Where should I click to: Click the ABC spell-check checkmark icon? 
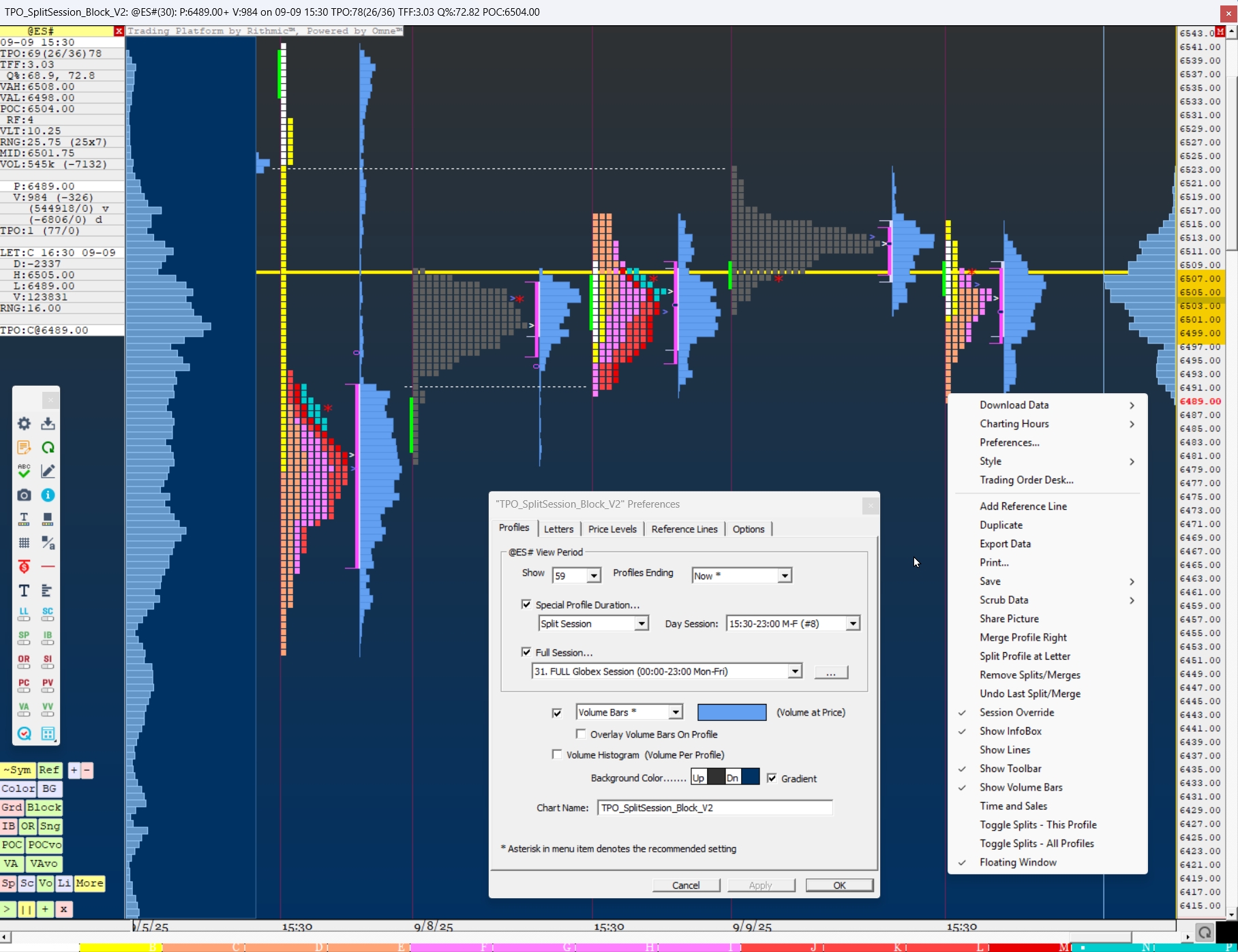[24, 471]
